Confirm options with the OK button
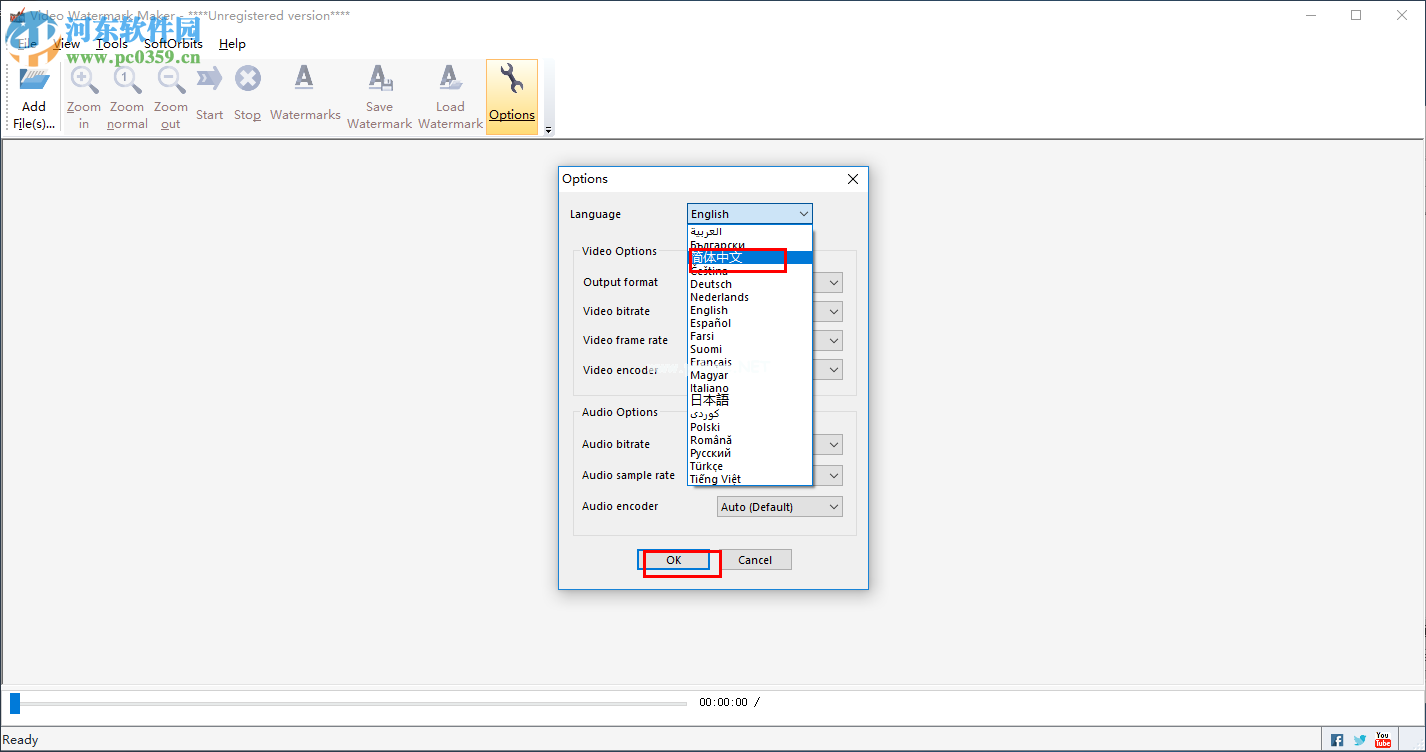Screen dimensions: 1426x752 point(674,560)
